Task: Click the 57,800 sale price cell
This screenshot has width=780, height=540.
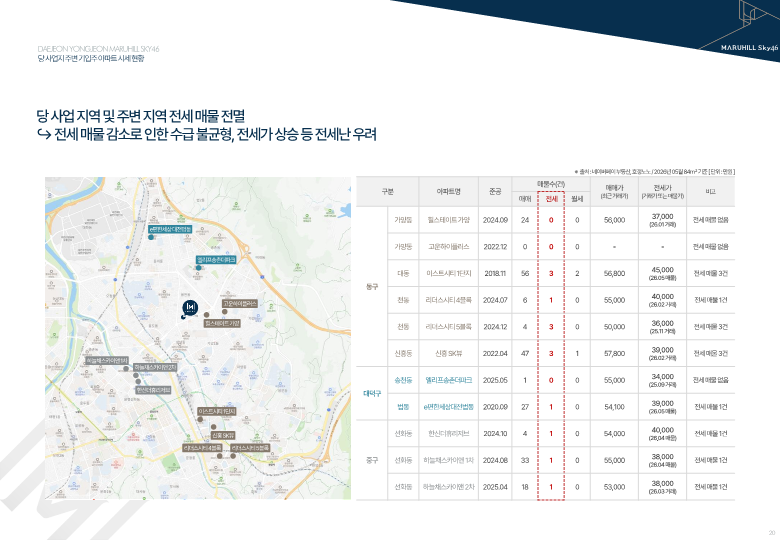Action: pos(614,354)
